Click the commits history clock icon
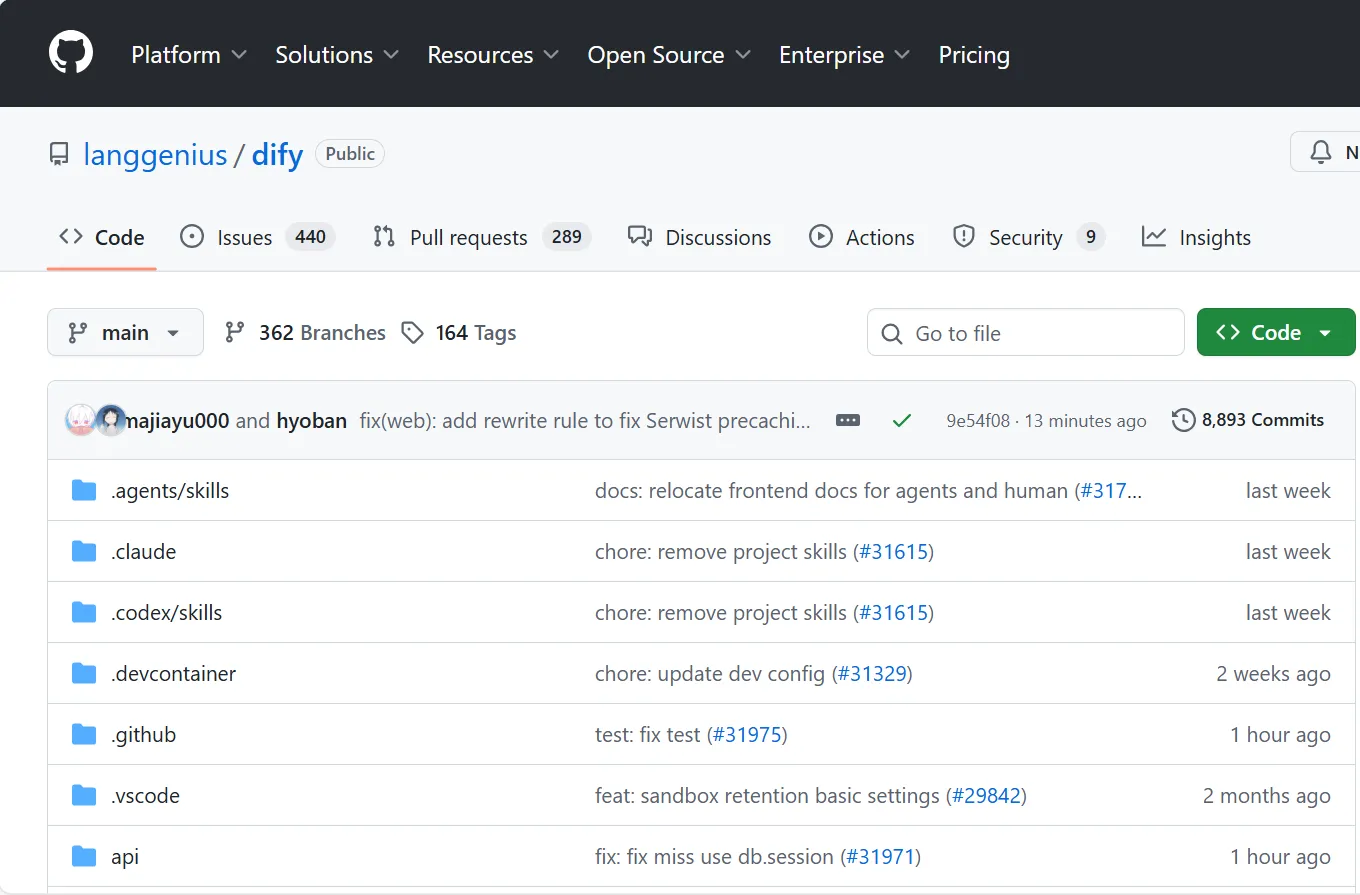Image resolution: width=1360 pixels, height=895 pixels. [1183, 421]
